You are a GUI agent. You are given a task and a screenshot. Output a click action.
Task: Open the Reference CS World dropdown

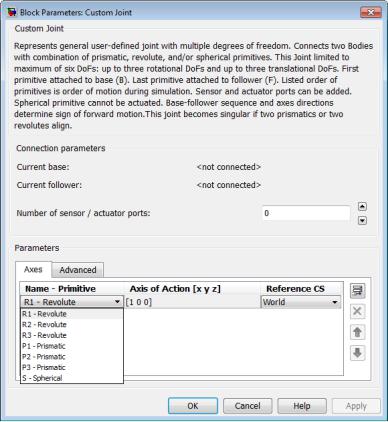[x=301, y=302]
